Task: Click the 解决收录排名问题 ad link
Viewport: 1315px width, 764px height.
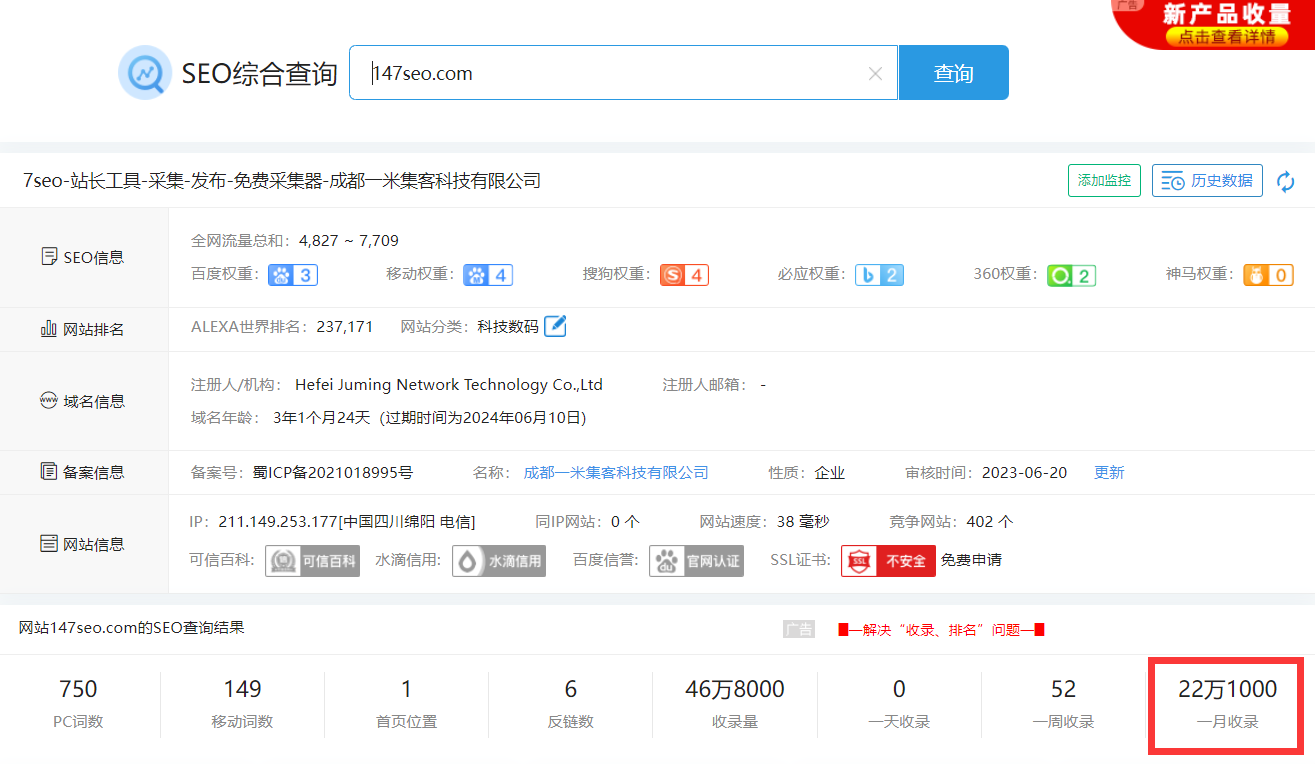Action: point(941,629)
